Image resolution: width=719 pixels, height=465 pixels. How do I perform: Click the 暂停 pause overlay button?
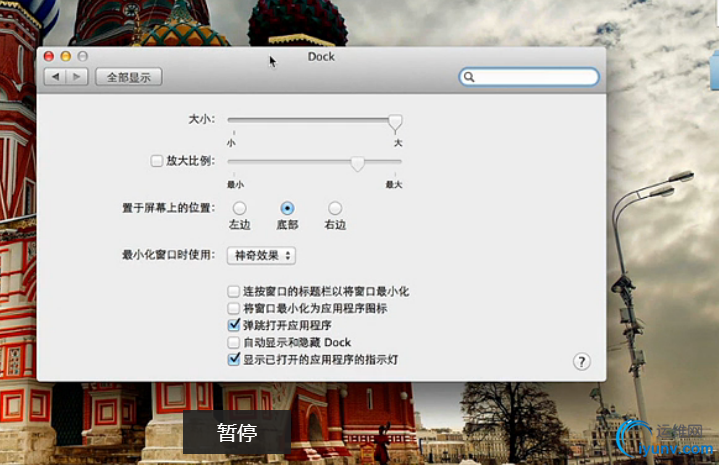click(x=237, y=432)
